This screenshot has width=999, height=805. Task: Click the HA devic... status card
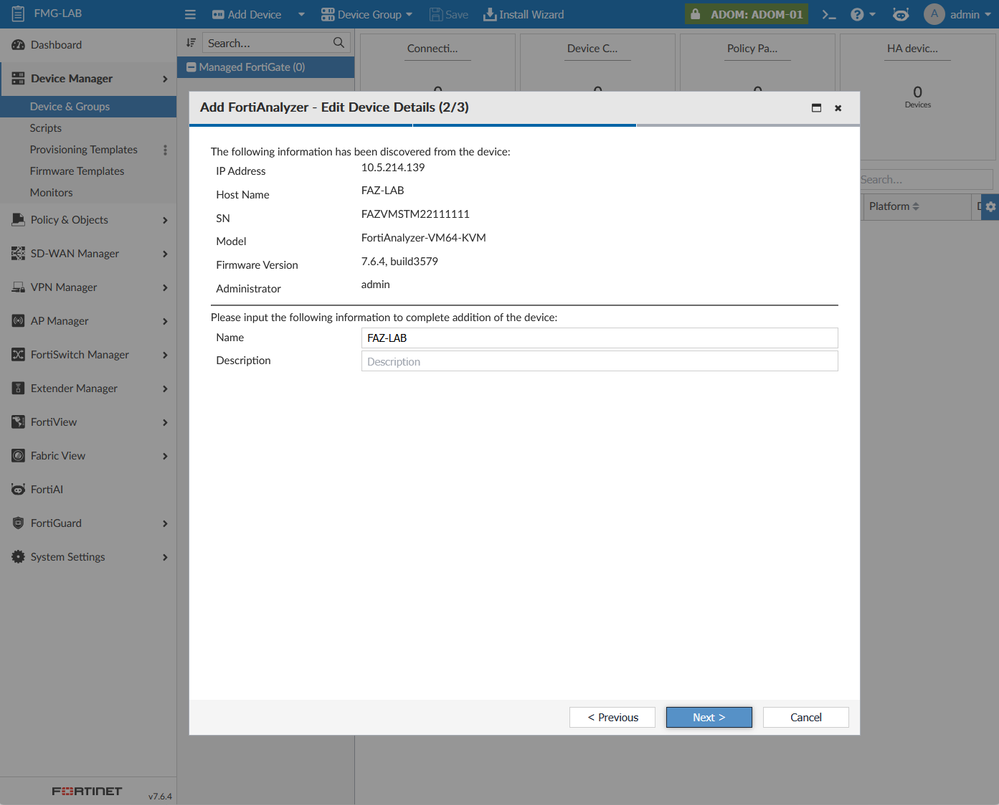click(x=917, y=96)
